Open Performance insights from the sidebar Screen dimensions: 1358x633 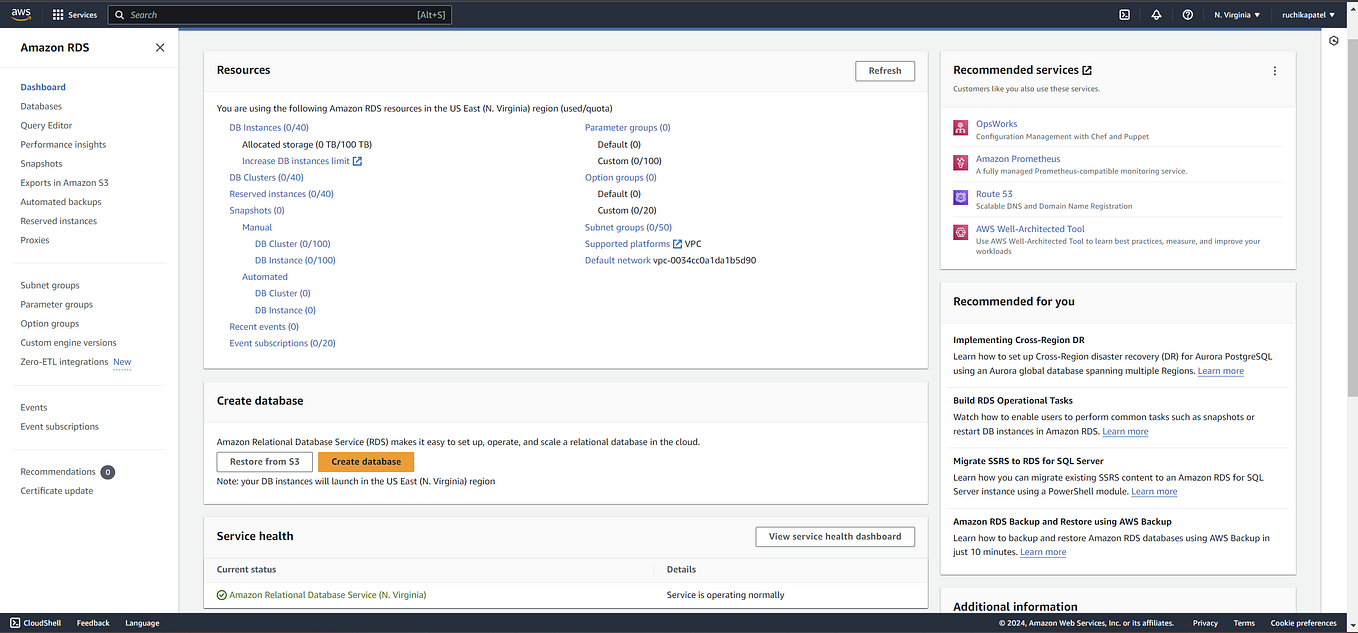pyautogui.click(x=62, y=144)
